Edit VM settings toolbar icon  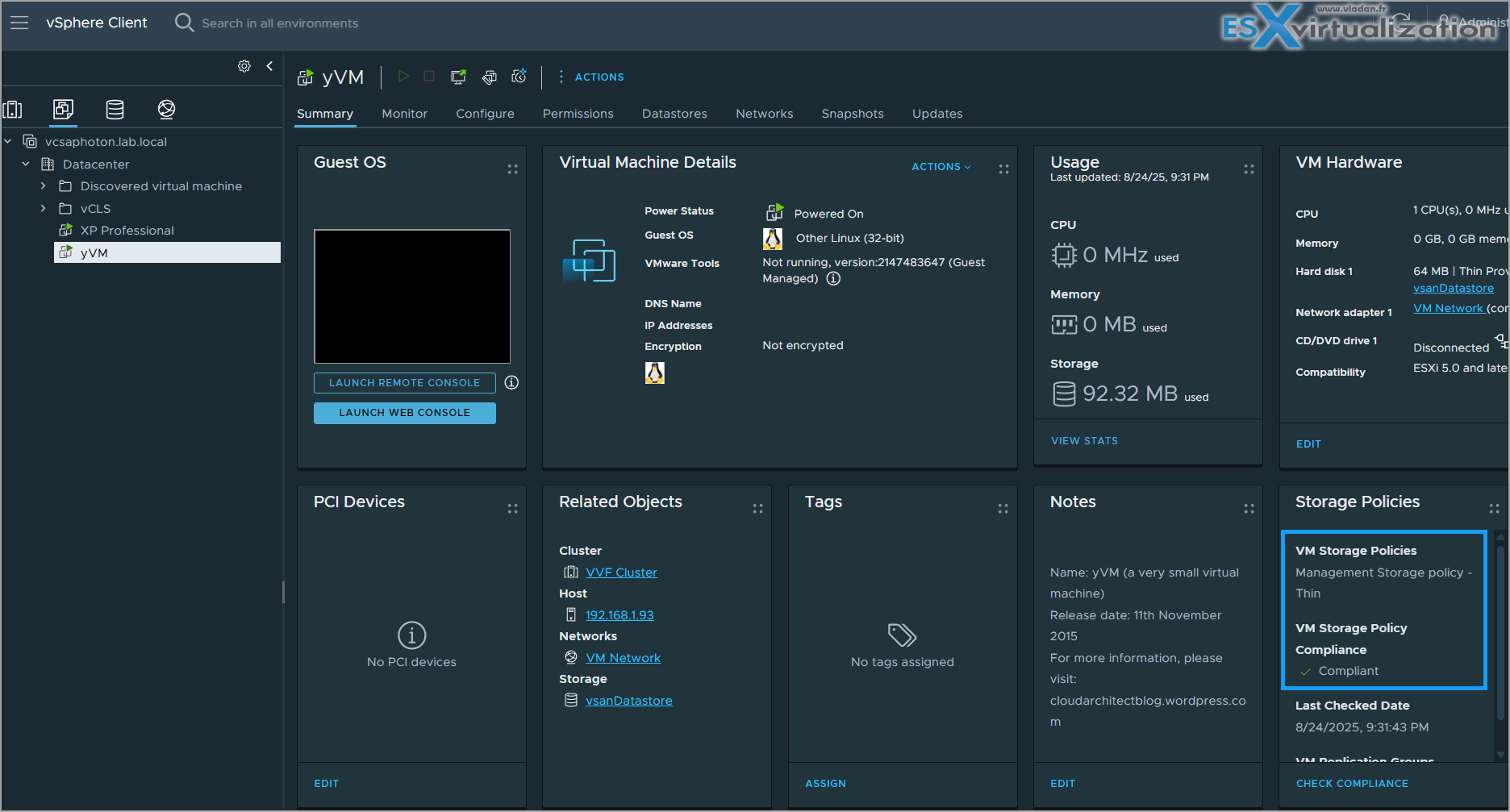point(490,77)
